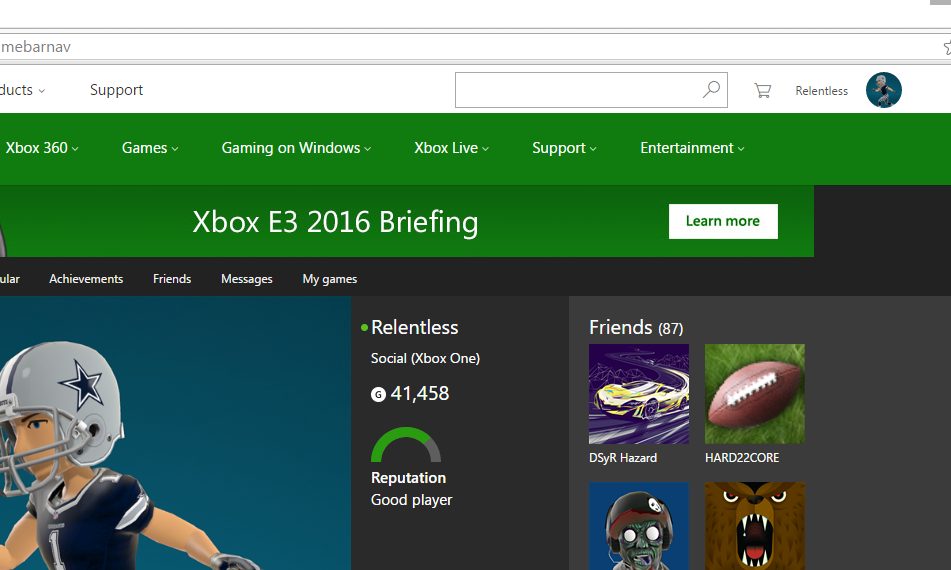The image size is (951, 570).
Task: Open the Friends (87) heading
Action: pos(636,327)
